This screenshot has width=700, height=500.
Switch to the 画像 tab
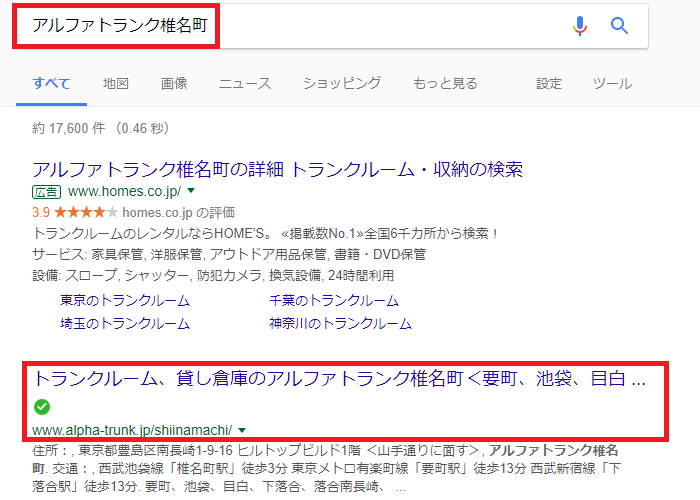(x=174, y=83)
